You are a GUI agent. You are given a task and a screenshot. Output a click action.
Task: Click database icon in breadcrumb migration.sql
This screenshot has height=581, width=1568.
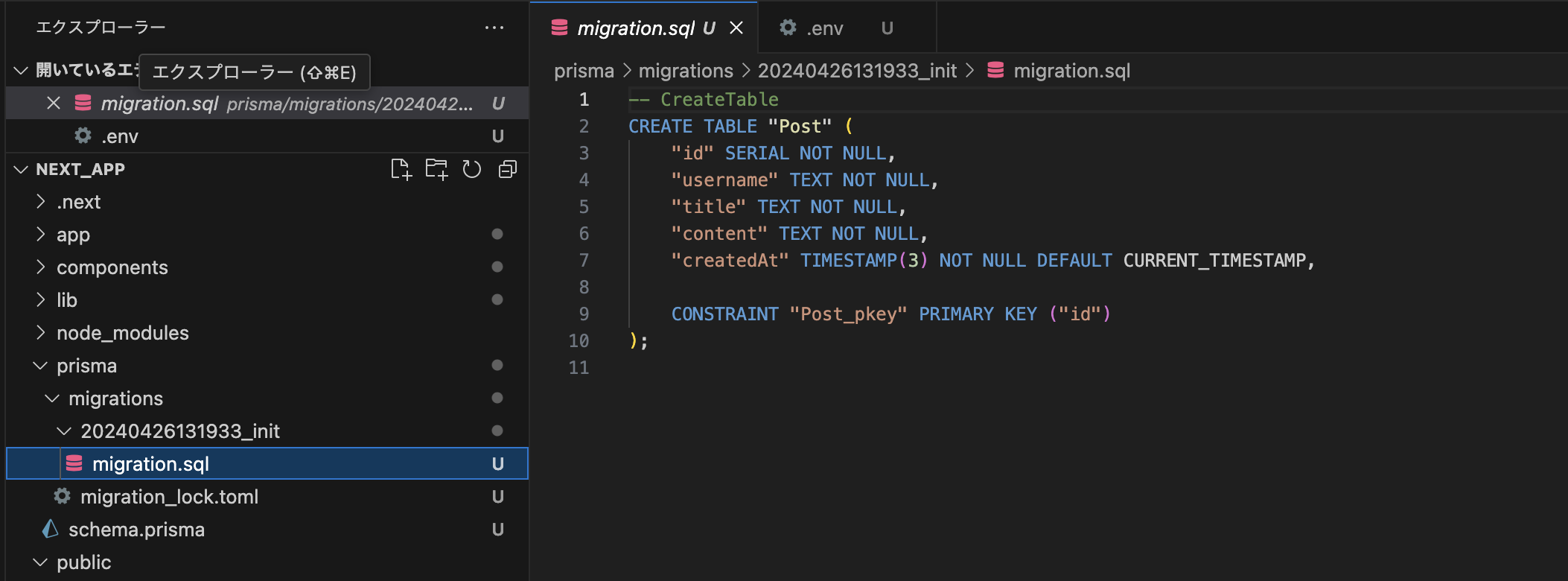click(x=995, y=71)
